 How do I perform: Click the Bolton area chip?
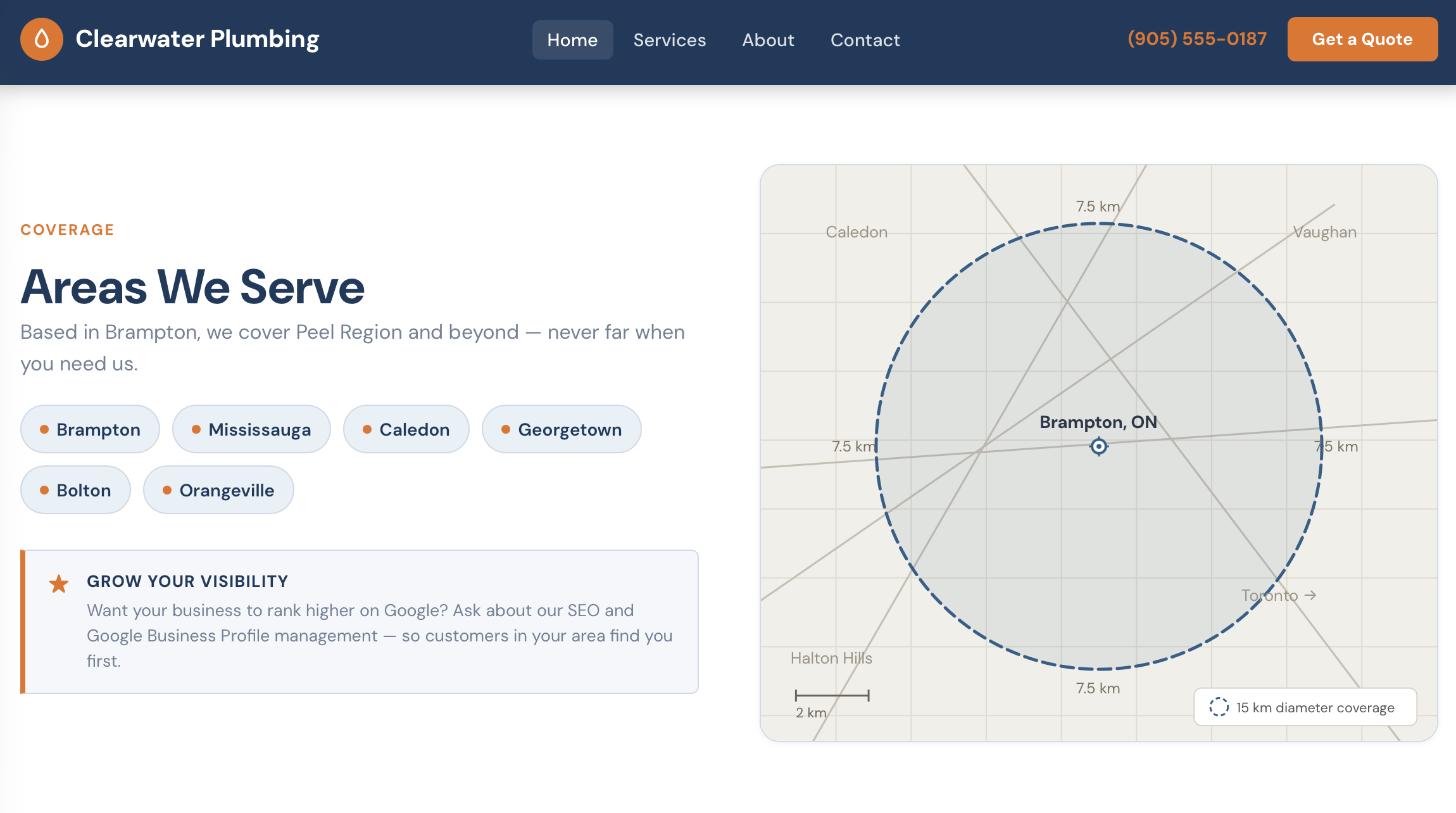(x=75, y=490)
